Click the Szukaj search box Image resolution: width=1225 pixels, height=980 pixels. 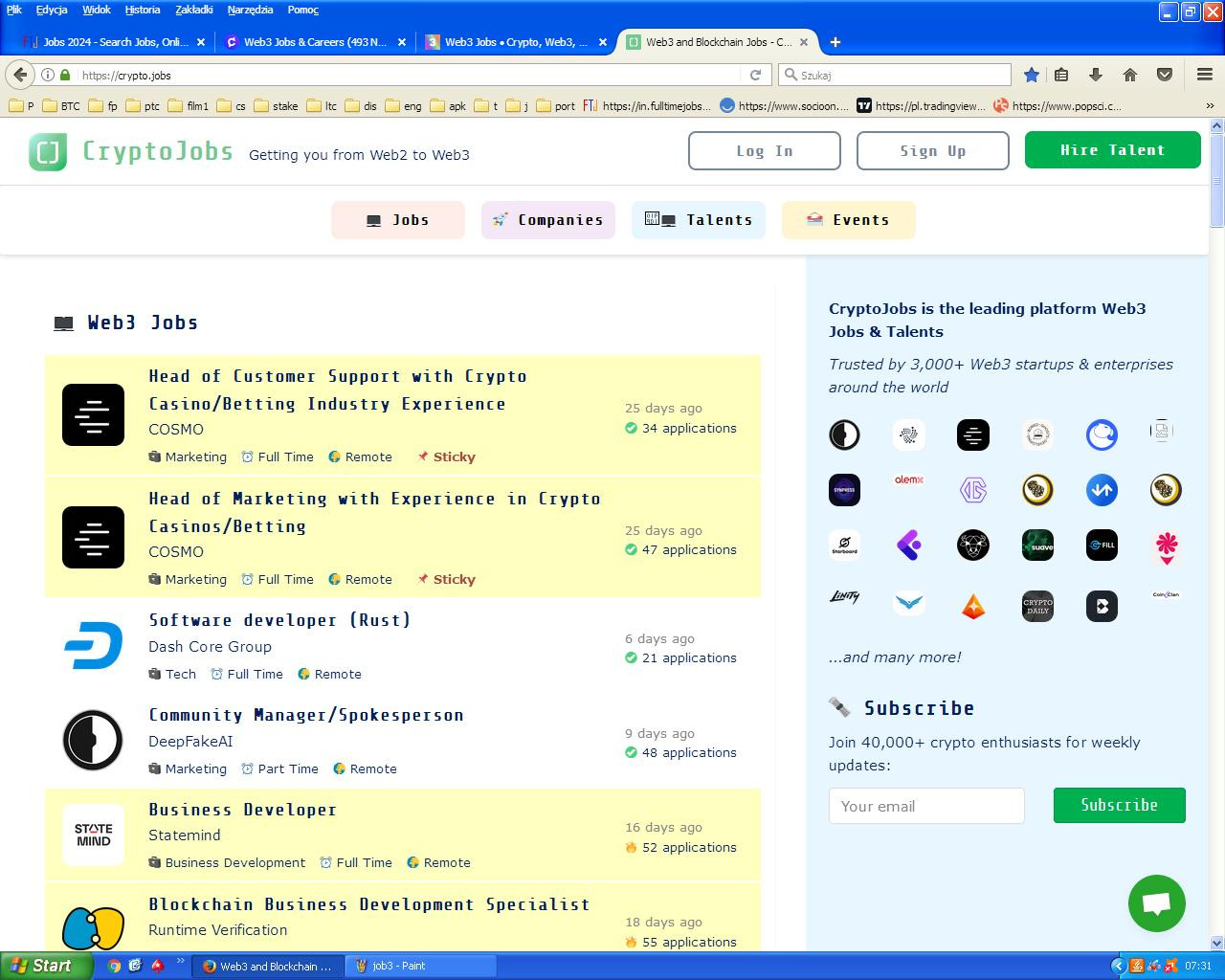pyautogui.click(x=895, y=75)
